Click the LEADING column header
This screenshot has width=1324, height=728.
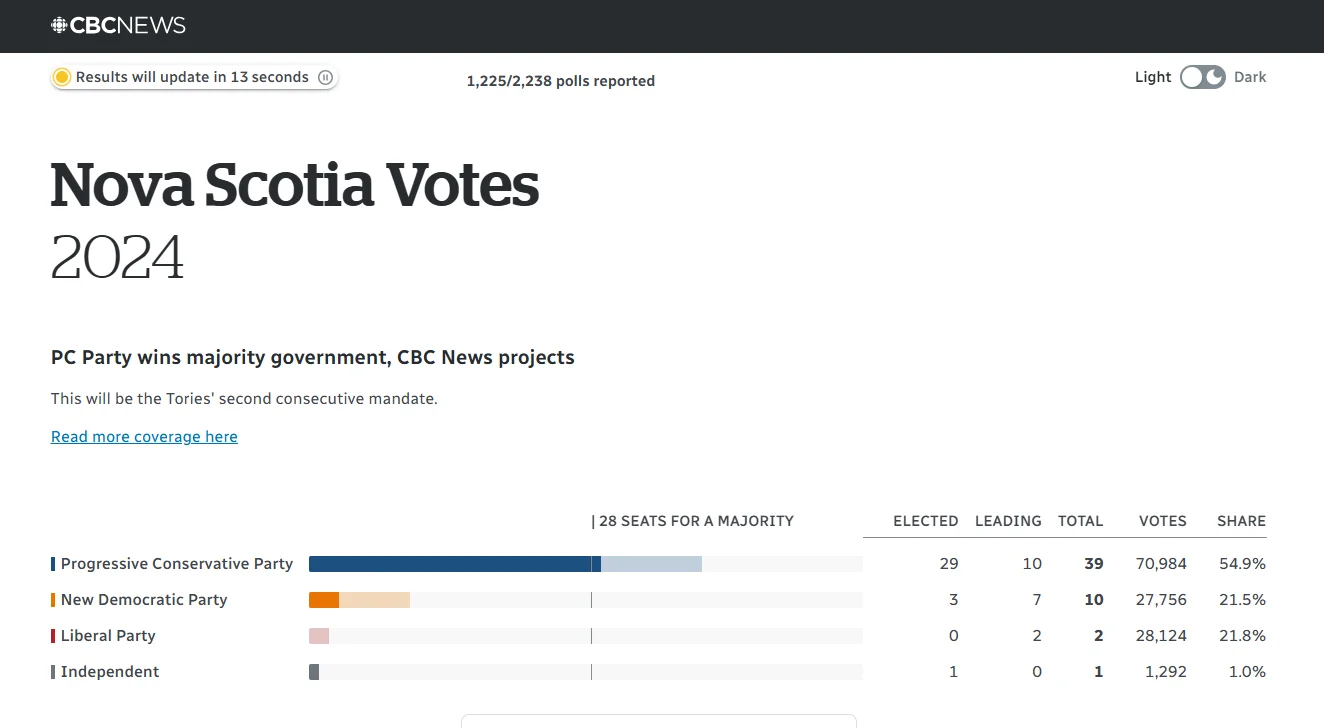(x=1008, y=521)
